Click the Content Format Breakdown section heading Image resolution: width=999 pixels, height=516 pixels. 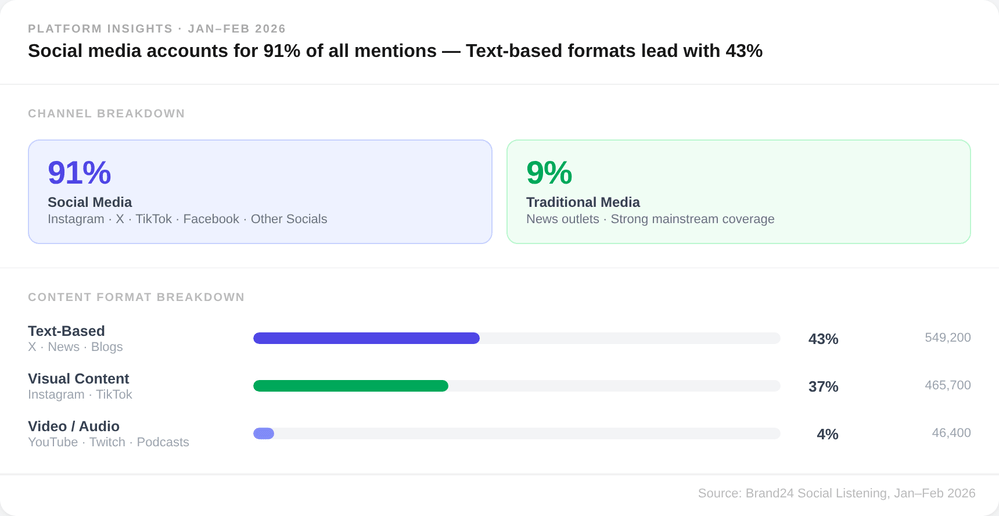pos(136,297)
